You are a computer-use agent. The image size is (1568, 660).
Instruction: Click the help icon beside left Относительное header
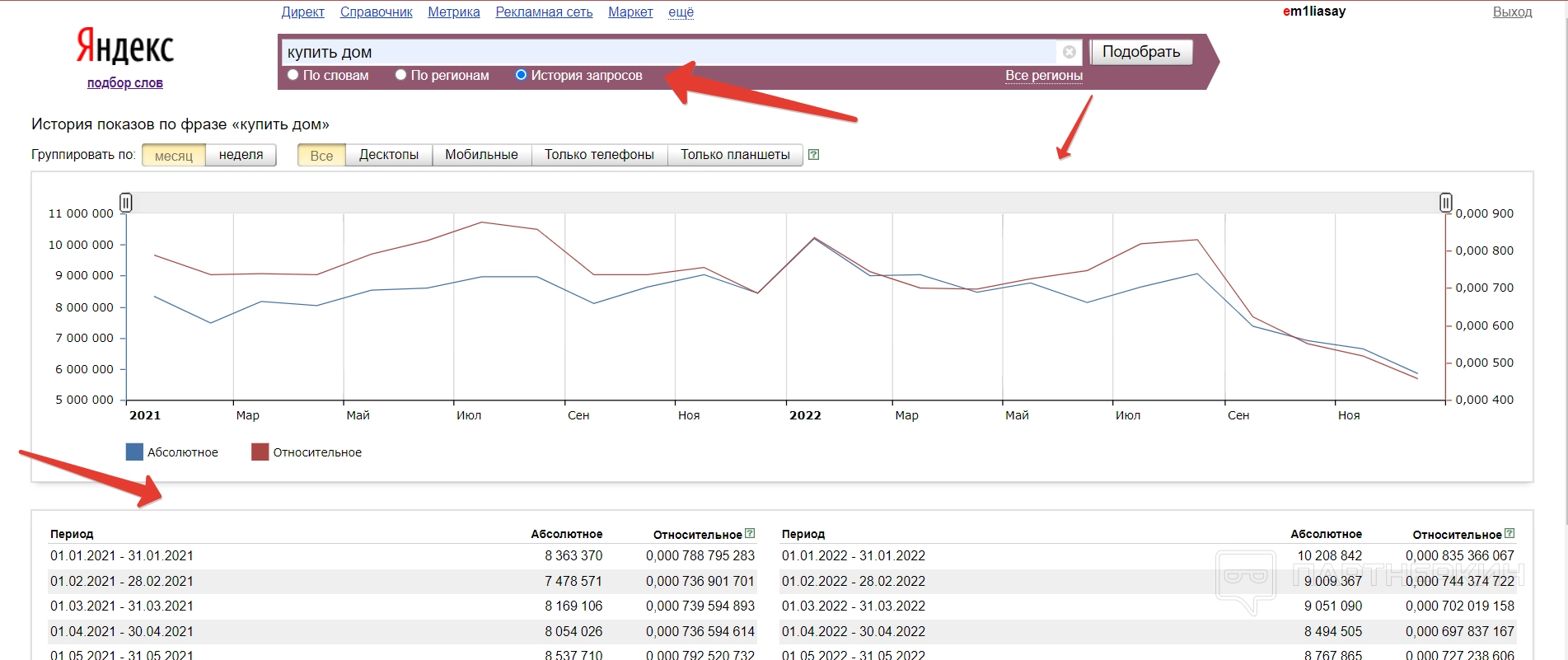[750, 534]
